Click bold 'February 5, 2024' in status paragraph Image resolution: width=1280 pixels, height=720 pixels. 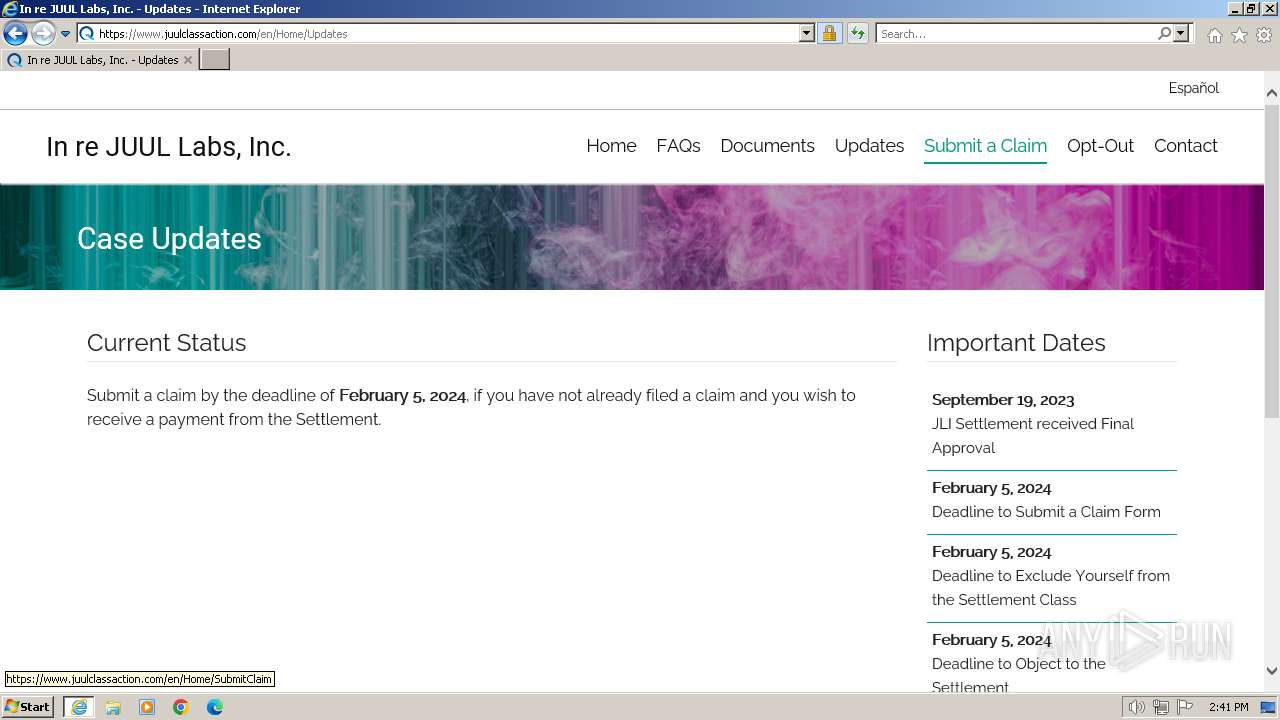pyautogui.click(x=402, y=396)
